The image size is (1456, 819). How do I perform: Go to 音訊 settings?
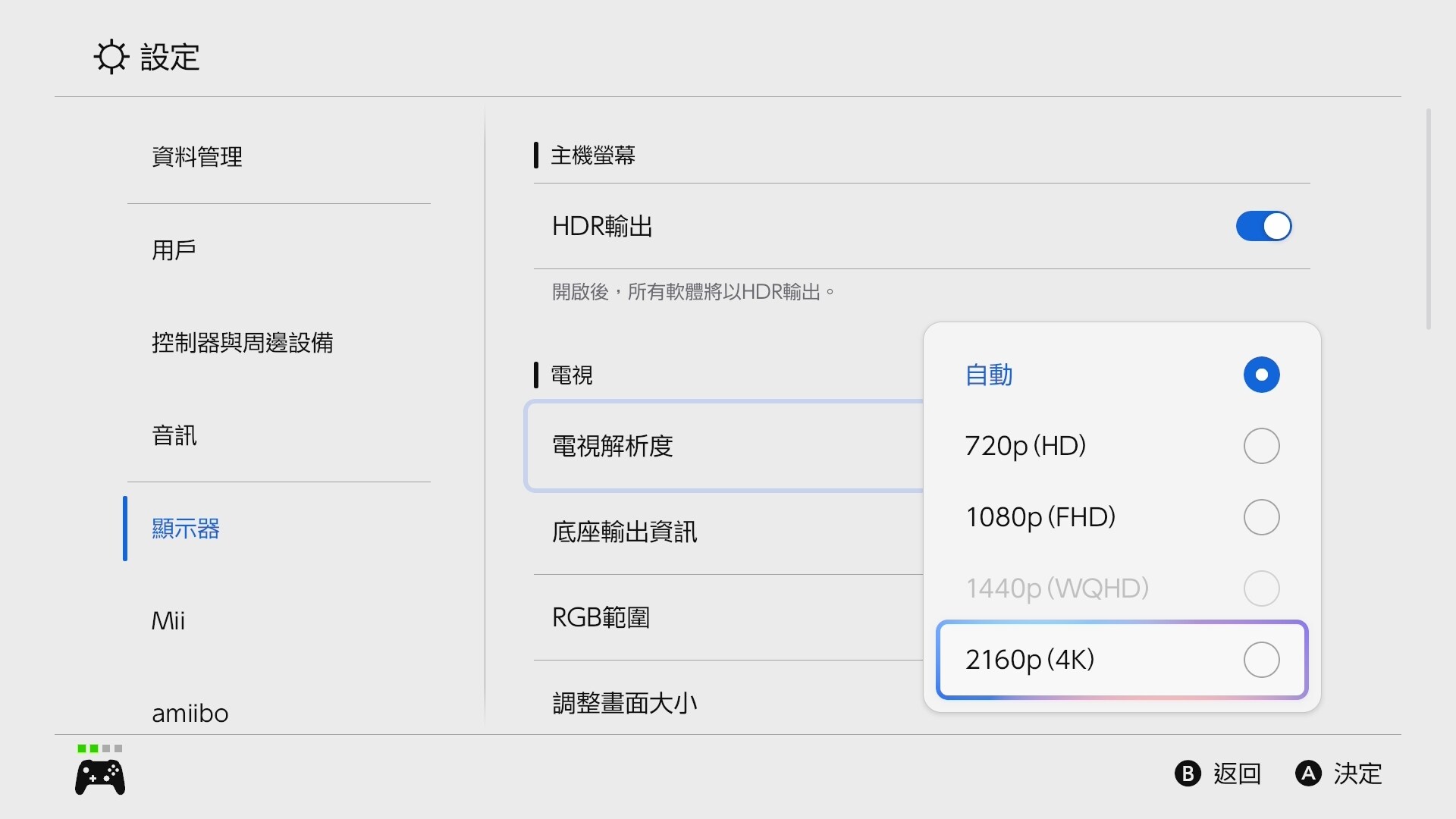(x=174, y=436)
